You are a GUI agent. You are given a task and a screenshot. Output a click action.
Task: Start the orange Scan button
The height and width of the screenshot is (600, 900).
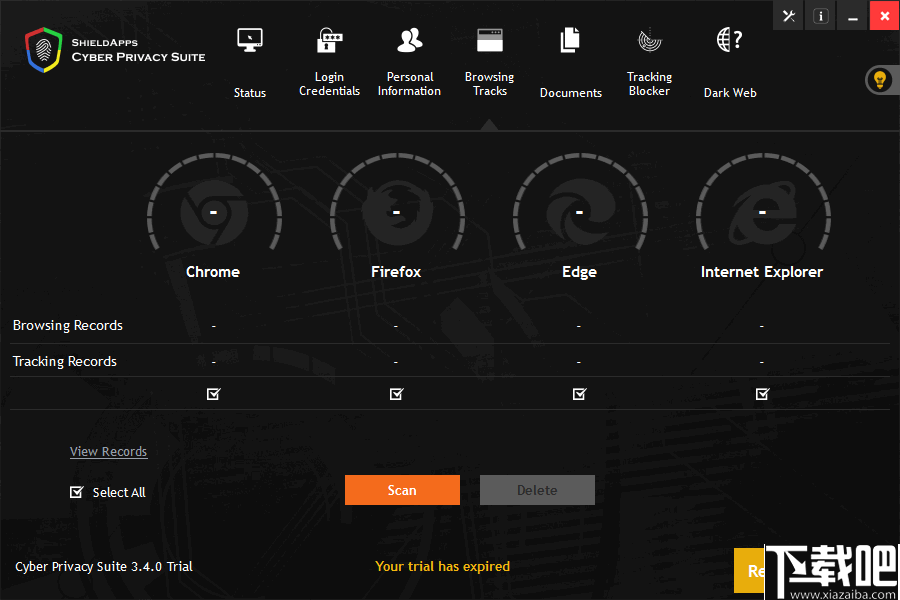pos(402,490)
